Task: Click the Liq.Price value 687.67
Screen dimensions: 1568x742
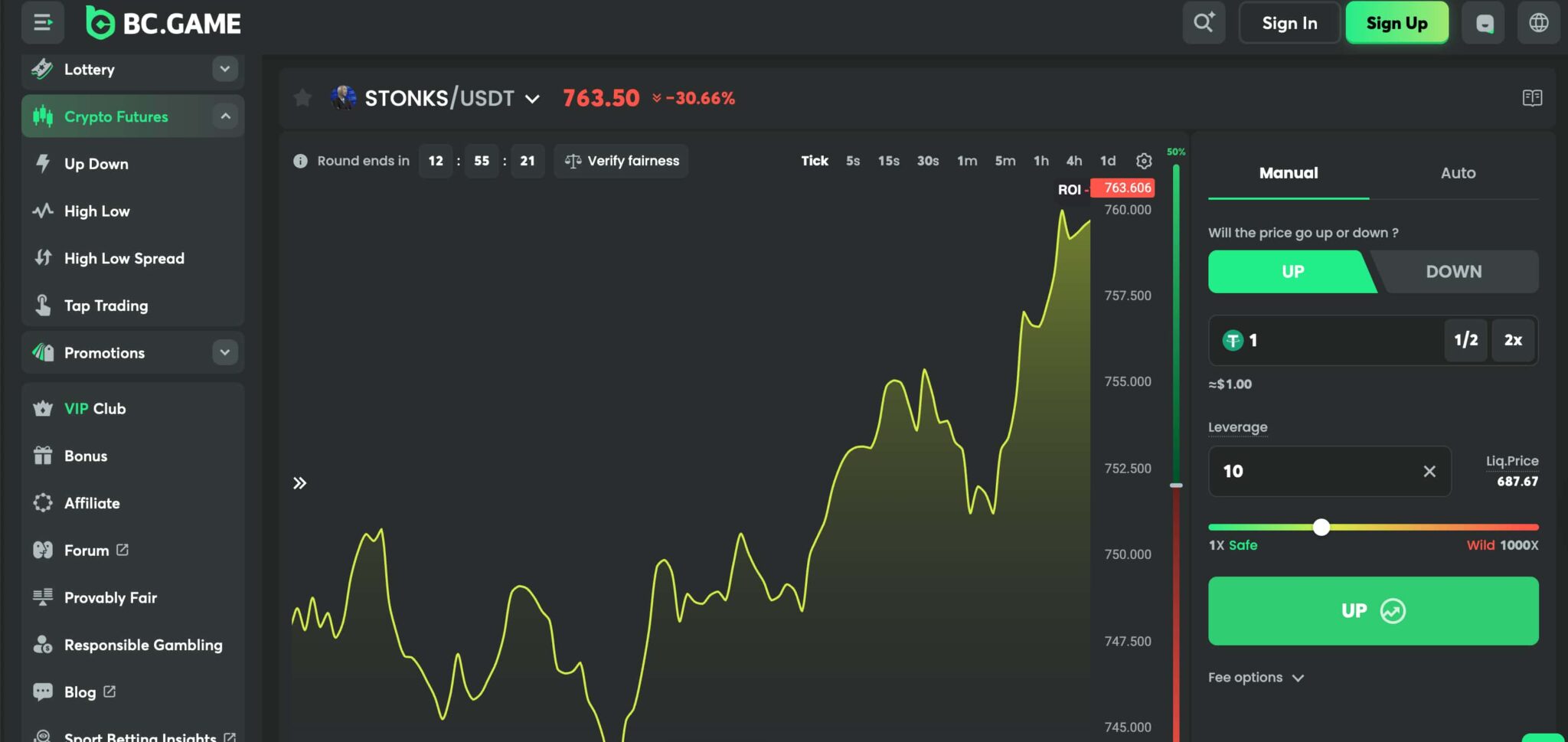Action: pyautogui.click(x=1517, y=482)
